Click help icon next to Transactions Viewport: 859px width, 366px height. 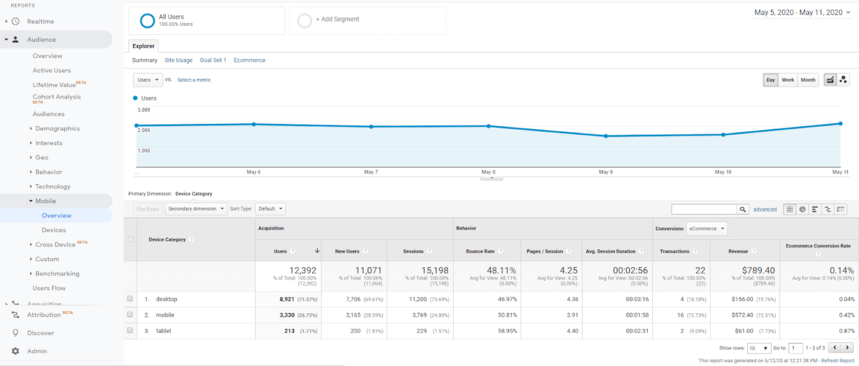(695, 251)
